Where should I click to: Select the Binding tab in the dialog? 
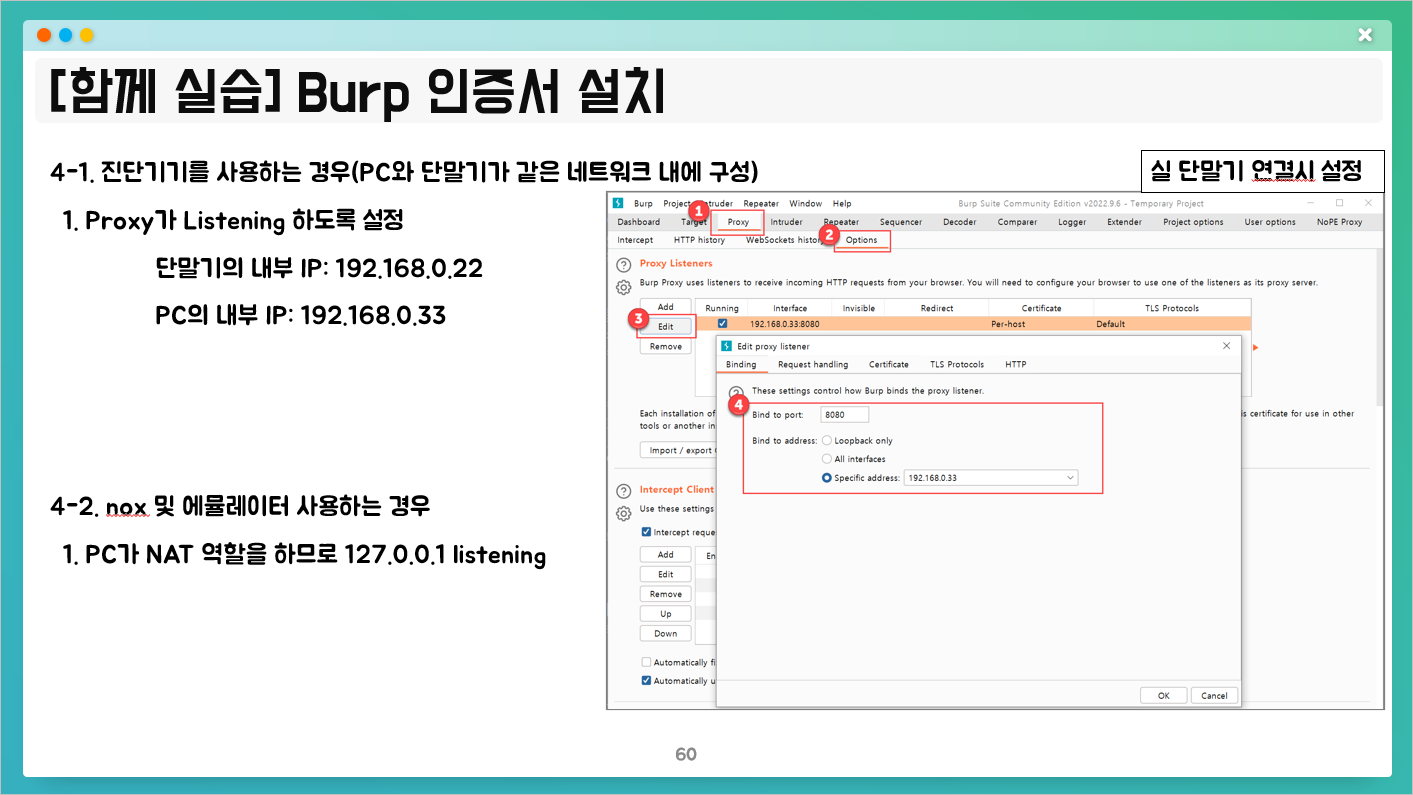pos(741,364)
